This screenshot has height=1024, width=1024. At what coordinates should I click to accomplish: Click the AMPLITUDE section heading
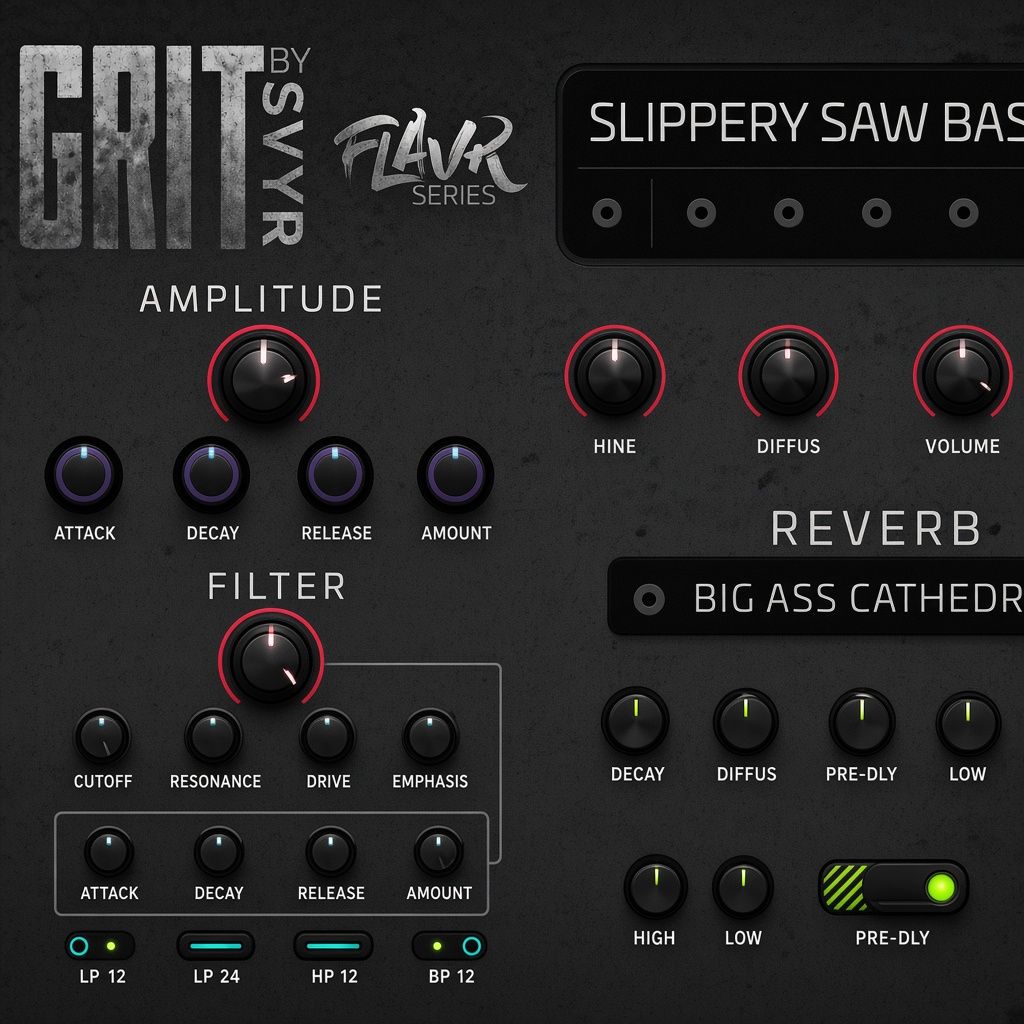pos(261,299)
